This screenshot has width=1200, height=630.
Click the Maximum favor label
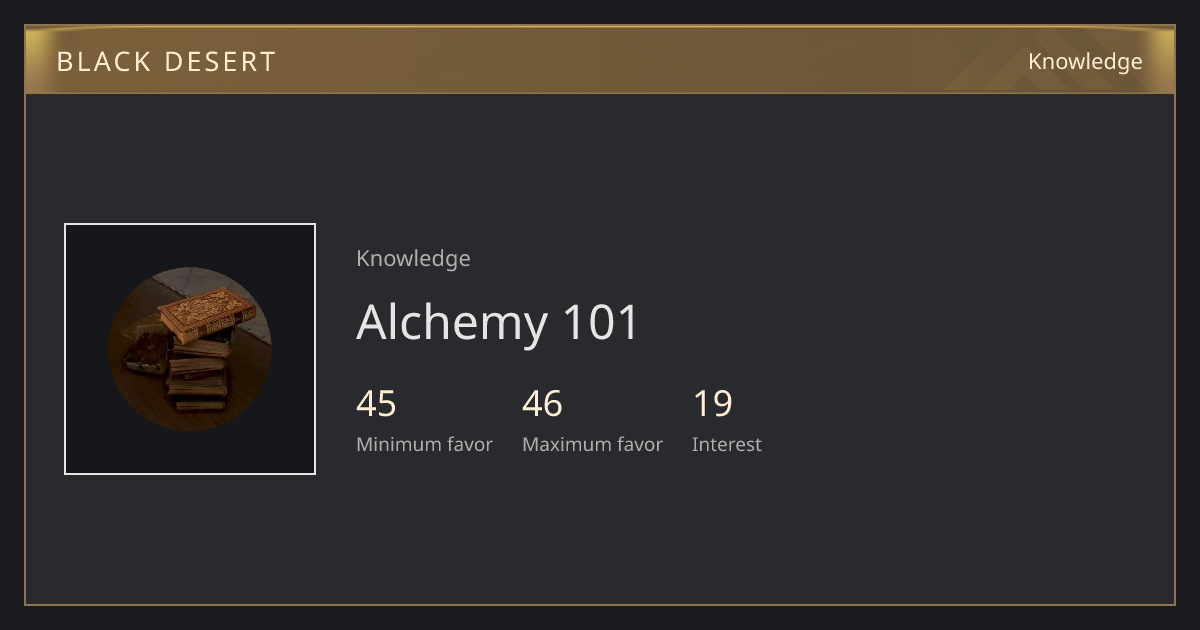(592, 445)
